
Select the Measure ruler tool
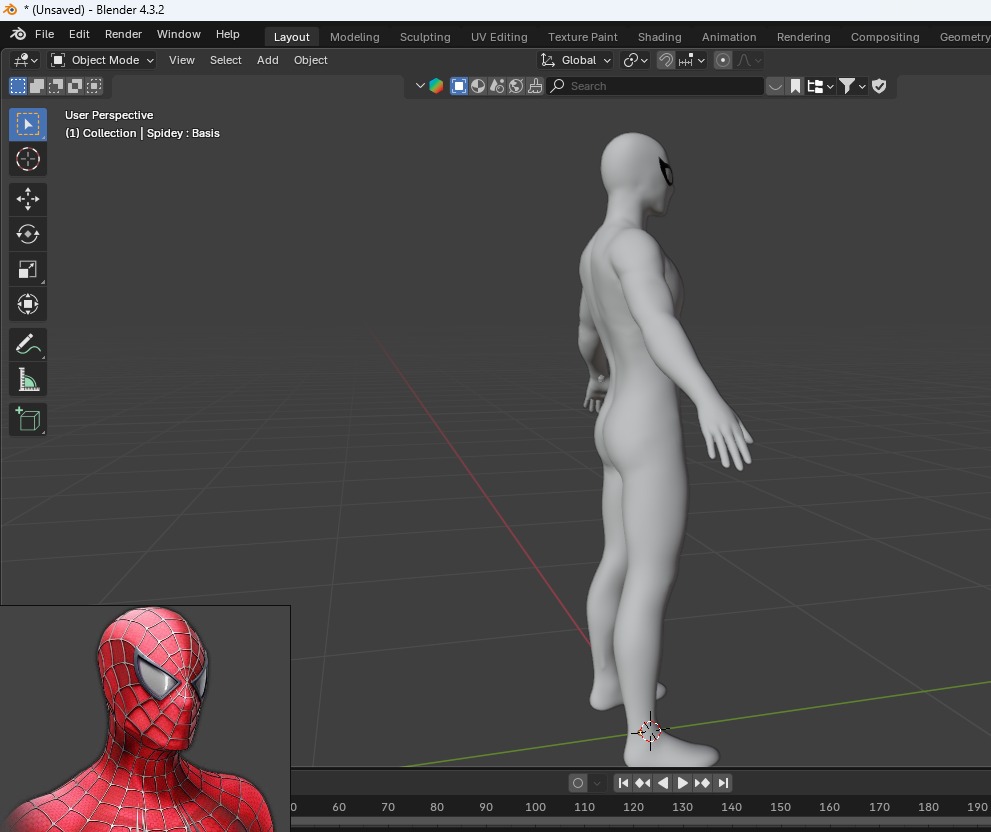(x=27, y=379)
